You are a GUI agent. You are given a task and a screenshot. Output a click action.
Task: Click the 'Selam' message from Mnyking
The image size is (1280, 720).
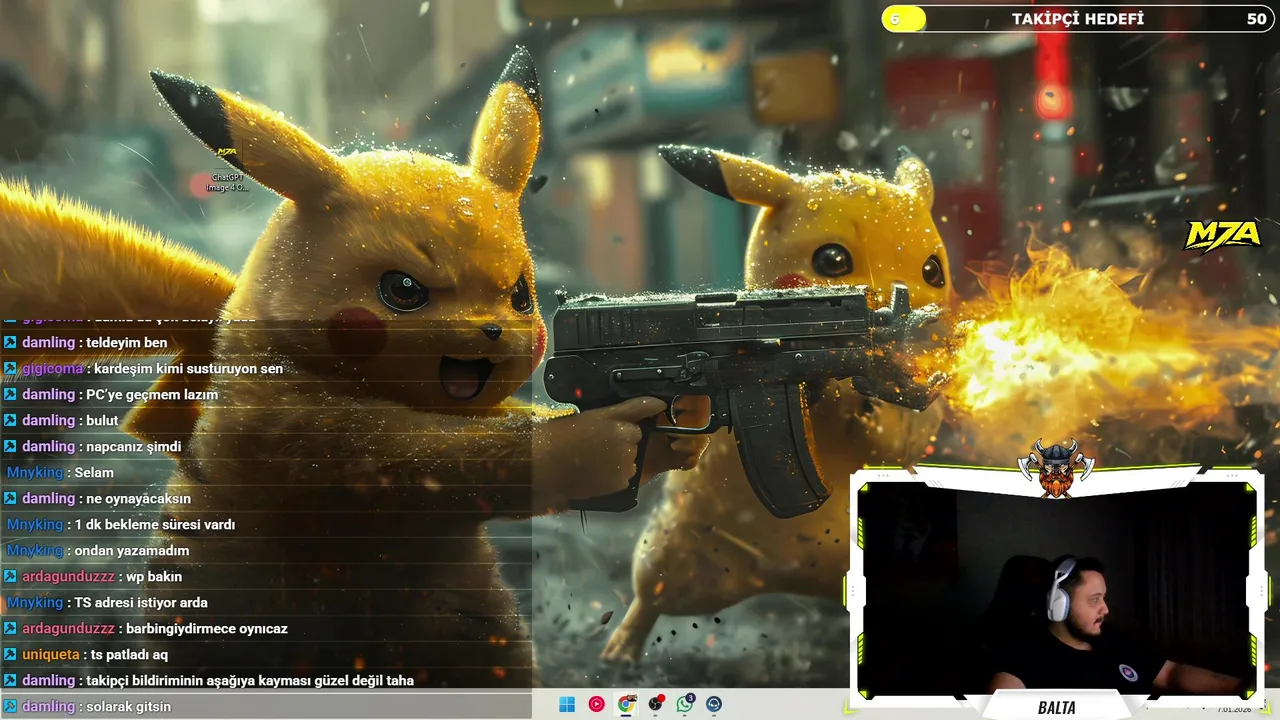[x=94, y=472]
